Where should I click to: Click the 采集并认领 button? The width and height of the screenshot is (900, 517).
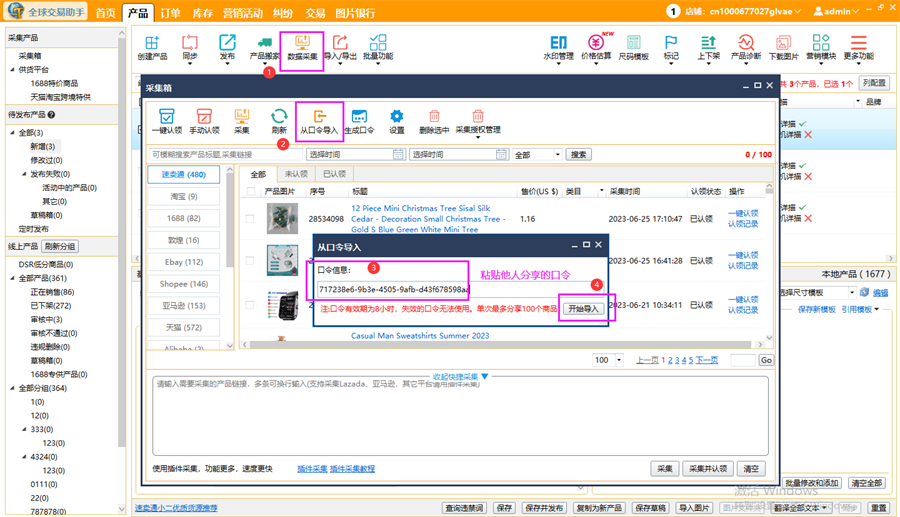click(x=708, y=469)
